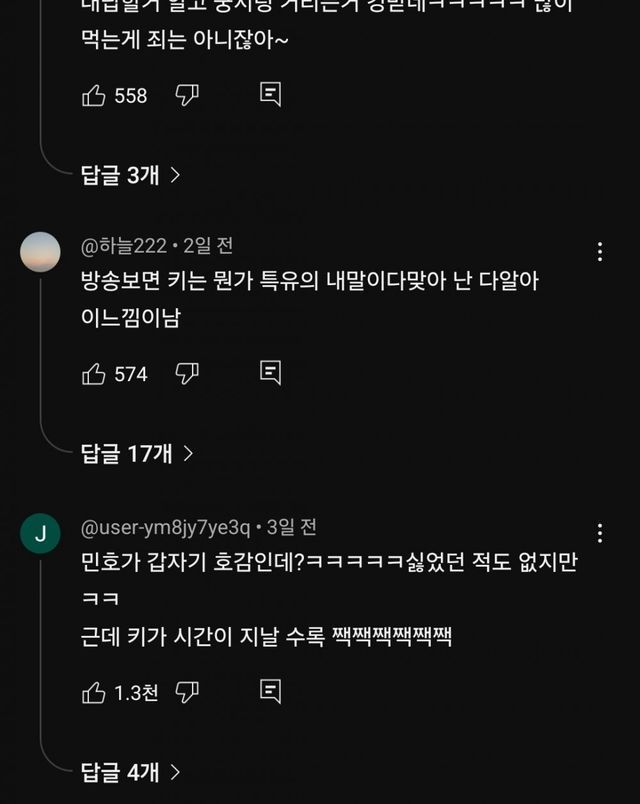Reply to the @하늘222 comment
The image size is (640, 804).
click(270, 374)
